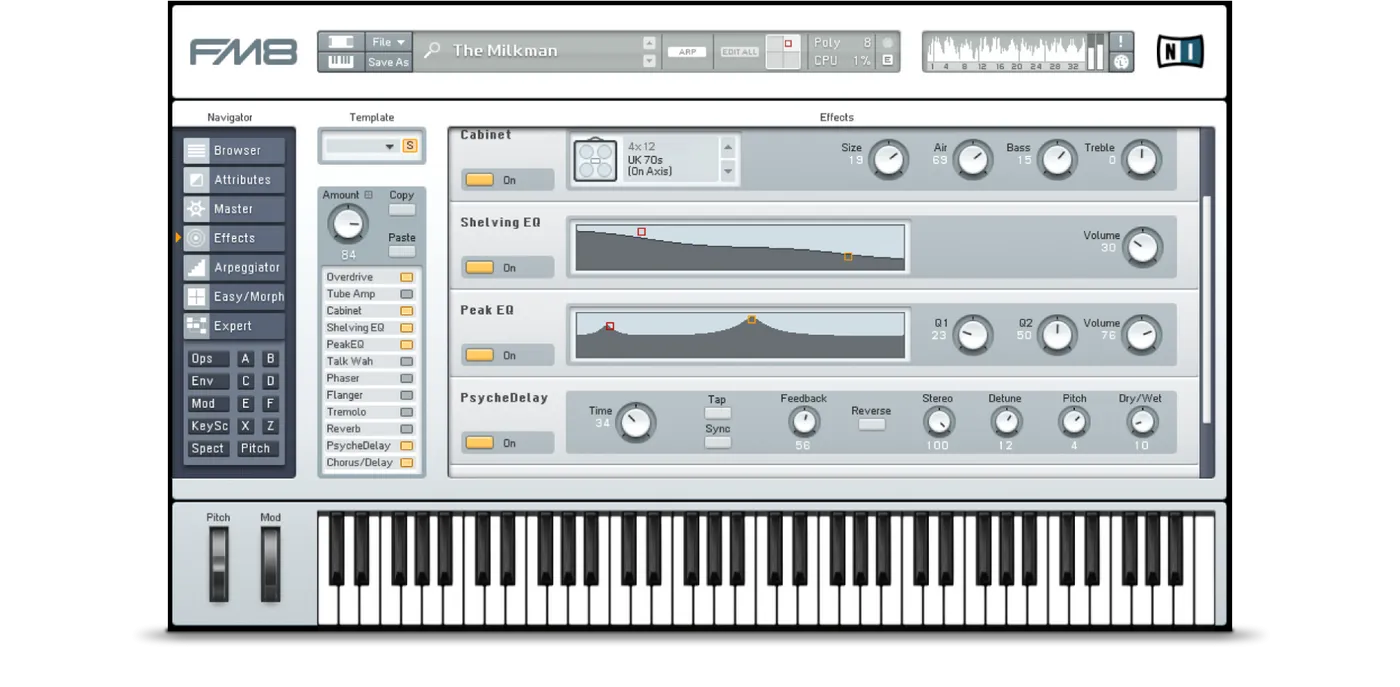The width and height of the screenshot is (1400, 687).
Task: Enable the Tube Amp effect
Action: (407, 294)
